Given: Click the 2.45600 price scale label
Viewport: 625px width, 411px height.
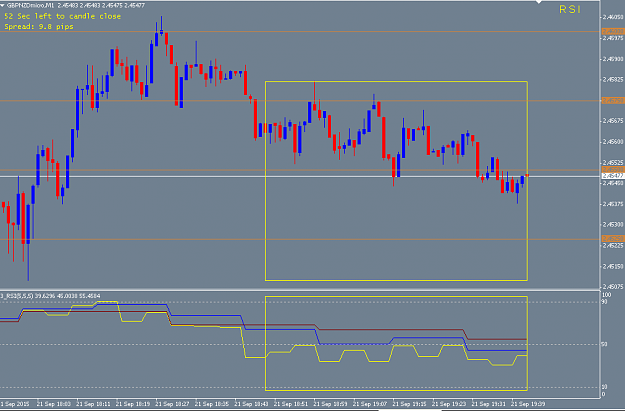Looking at the screenshot, I should coord(613,142).
